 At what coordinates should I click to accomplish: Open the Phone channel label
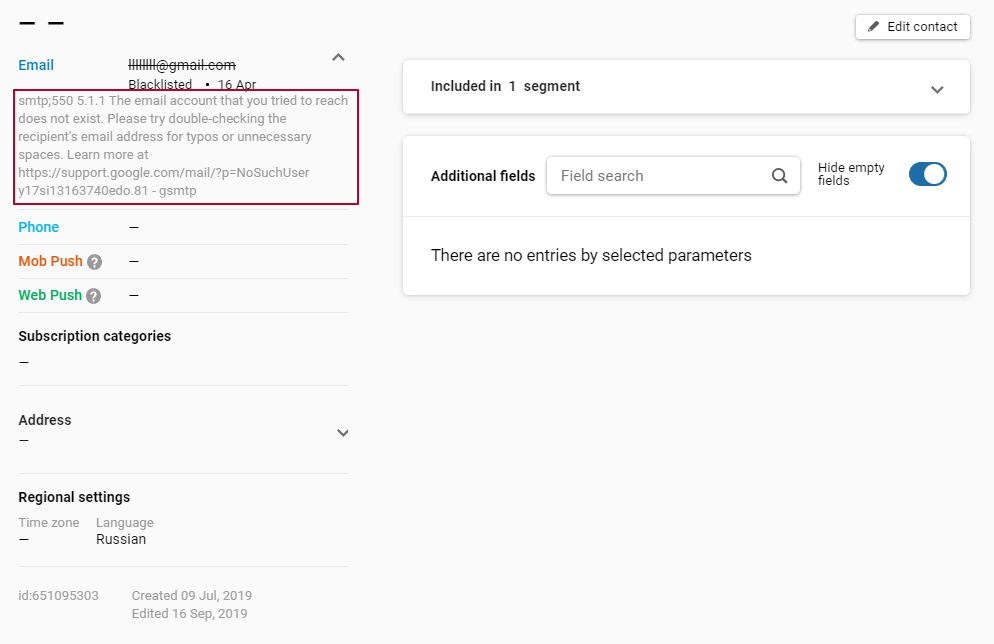tap(38, 227)
